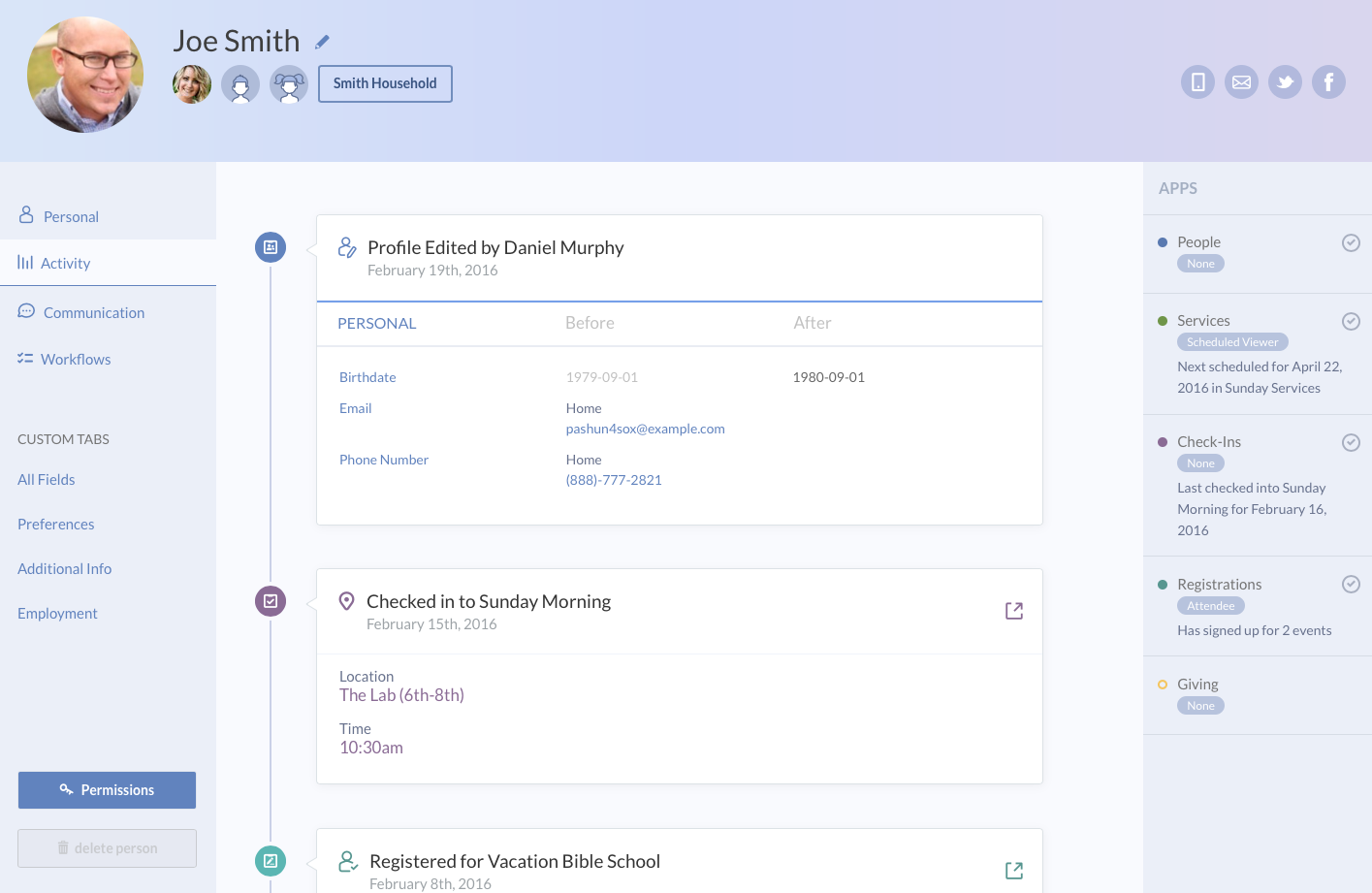
Task: Click the external link on the Sunday Morning check-in card
Action: (x=1014, y=611)
